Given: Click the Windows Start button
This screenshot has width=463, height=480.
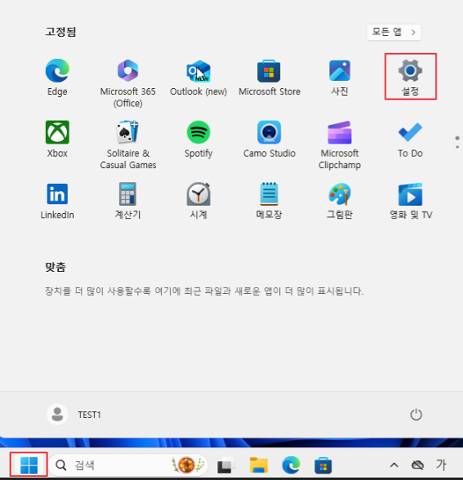Looking at the screenshot, I should tap(29, 465).
